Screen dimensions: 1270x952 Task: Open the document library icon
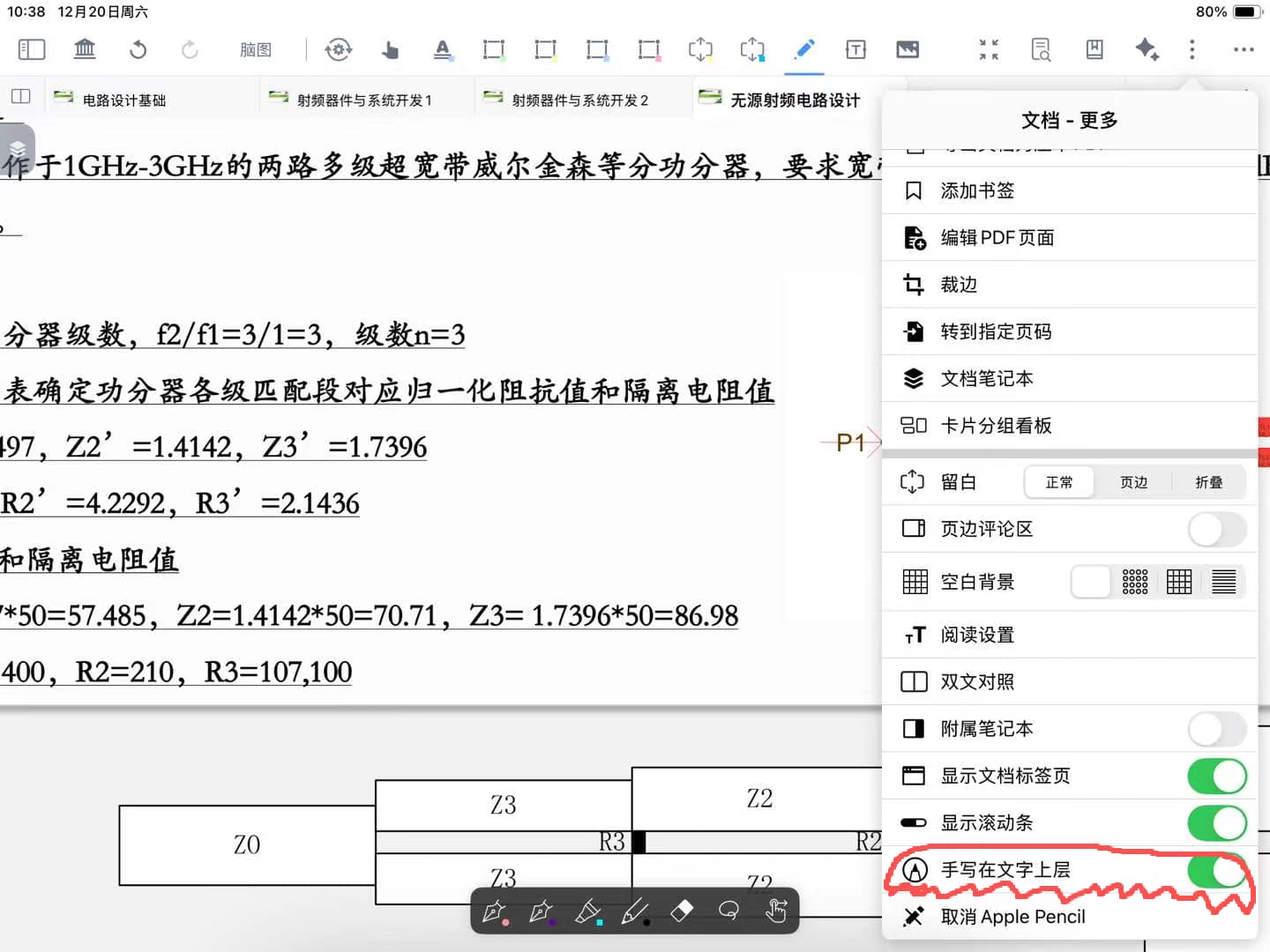(85, 49)
